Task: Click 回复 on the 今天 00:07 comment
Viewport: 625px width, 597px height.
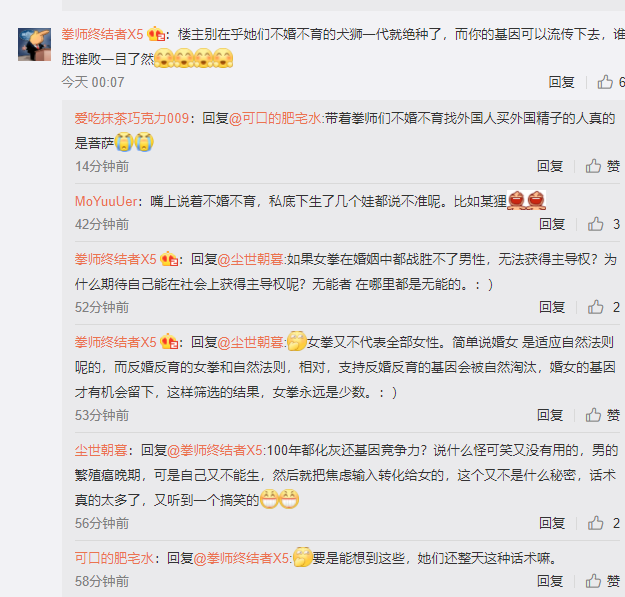Action: (x=561, y=82)
